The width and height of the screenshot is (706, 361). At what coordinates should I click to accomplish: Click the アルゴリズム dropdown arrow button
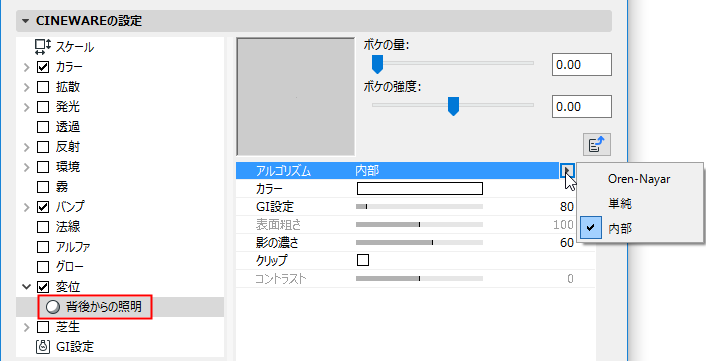click(x=568, y=171)
